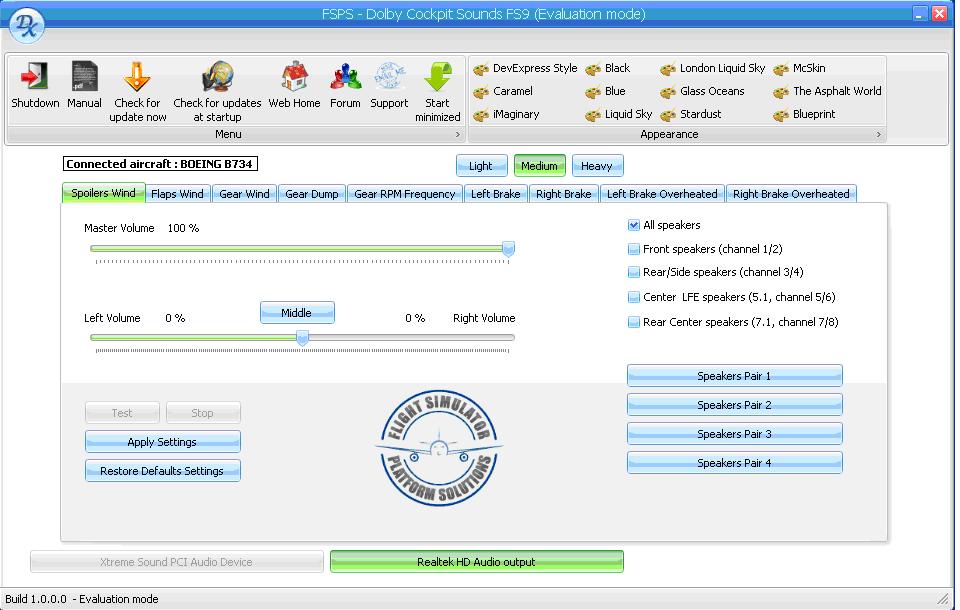Apply the Blue skin
This screenshot has width=960, height=610.
coord(606,92)
